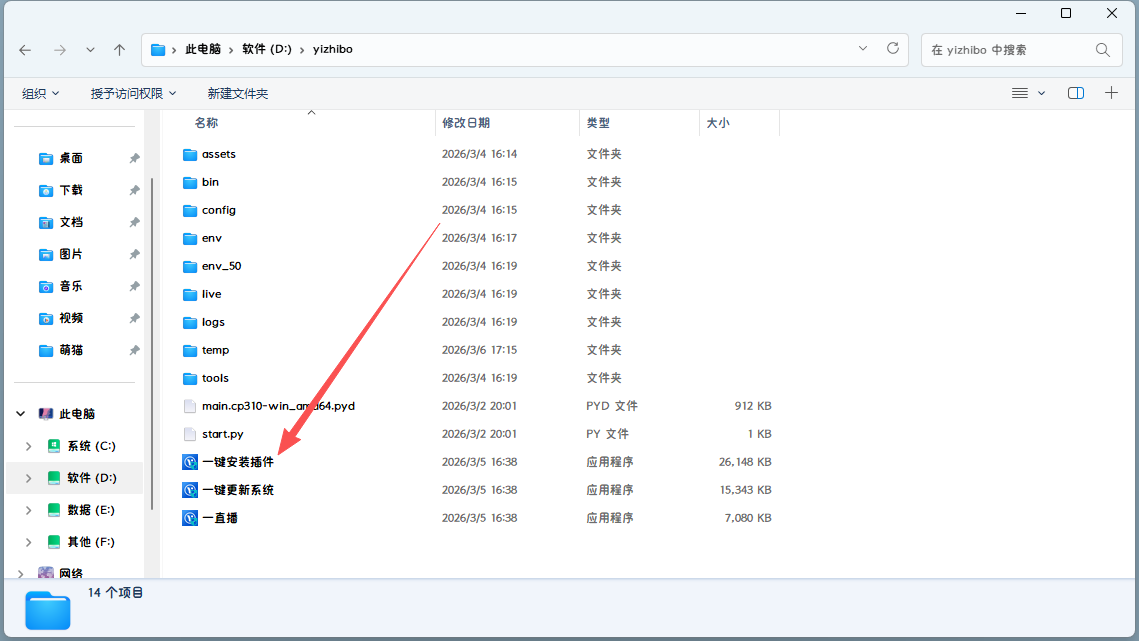
Task: Click the search magnifier icon
Action: point(1102,50)
